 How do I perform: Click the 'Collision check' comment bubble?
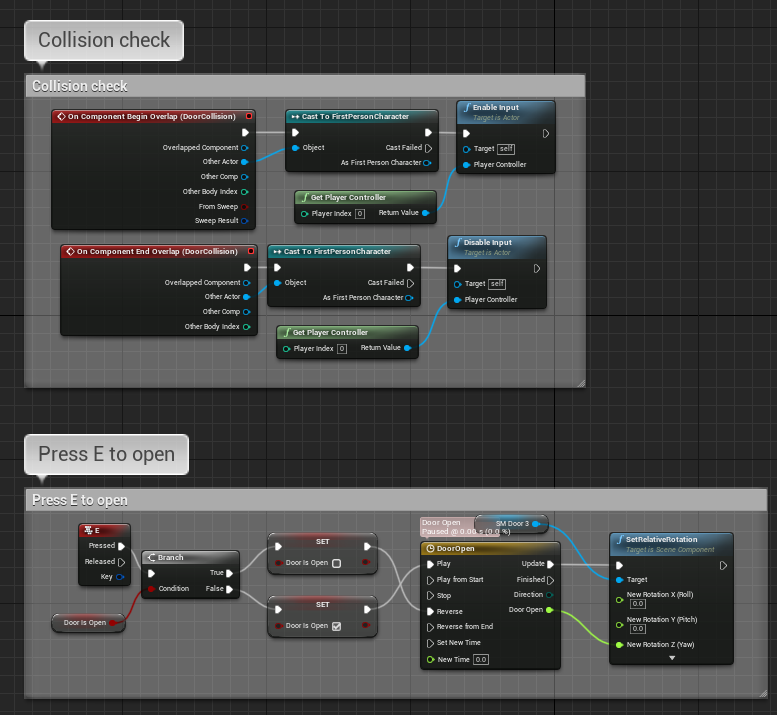coord(104,41)
